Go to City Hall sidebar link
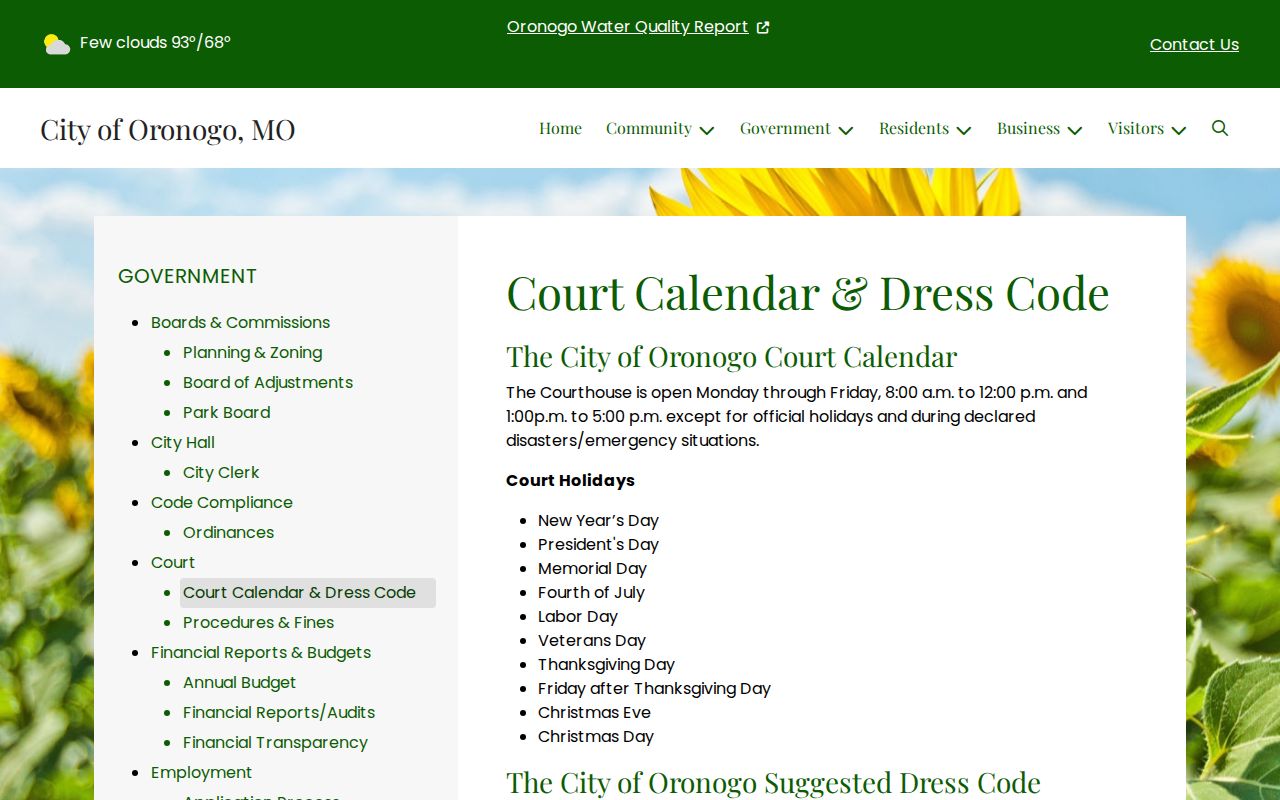Image resolution: width=1280 pixels, height=800 pixels. [183, 442]
